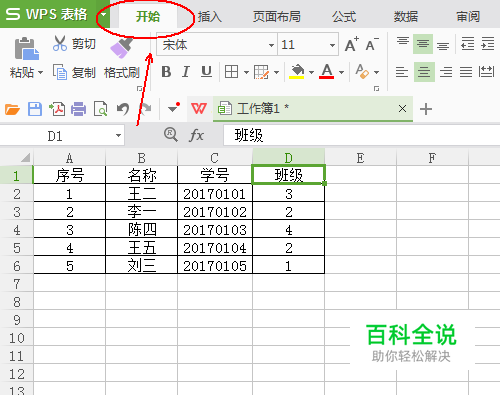The width and height of the screenshot is (500, 395).
Task: Click the Paste clipboard icon
Action: (x=26, y=49)
